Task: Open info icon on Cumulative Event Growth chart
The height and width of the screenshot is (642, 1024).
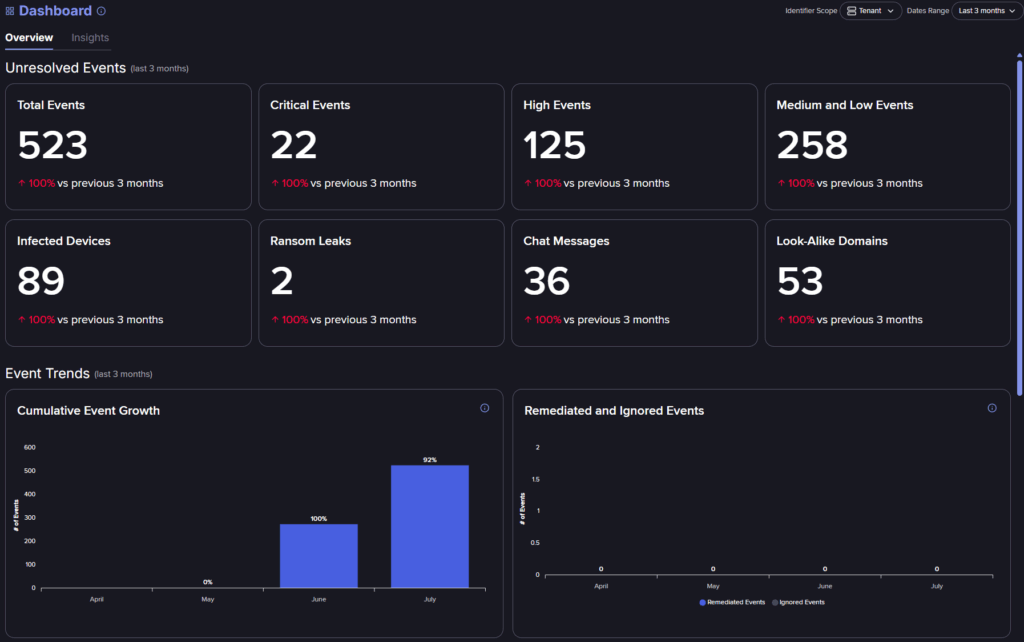Action: coord(485,408)
